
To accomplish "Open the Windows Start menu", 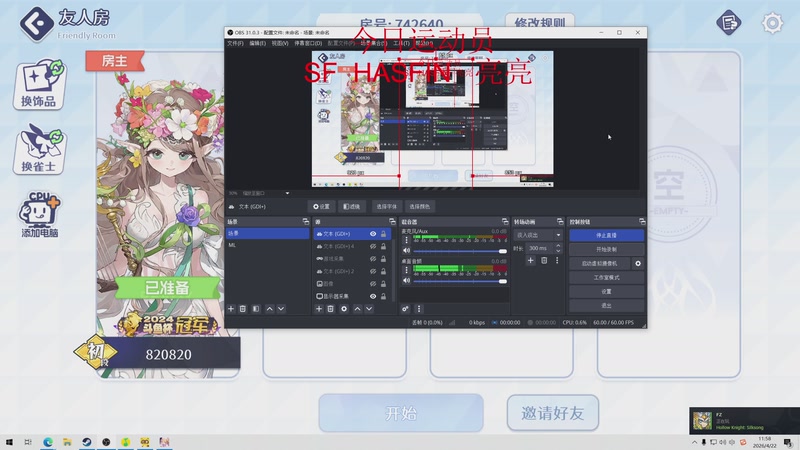I will point(9,442).
